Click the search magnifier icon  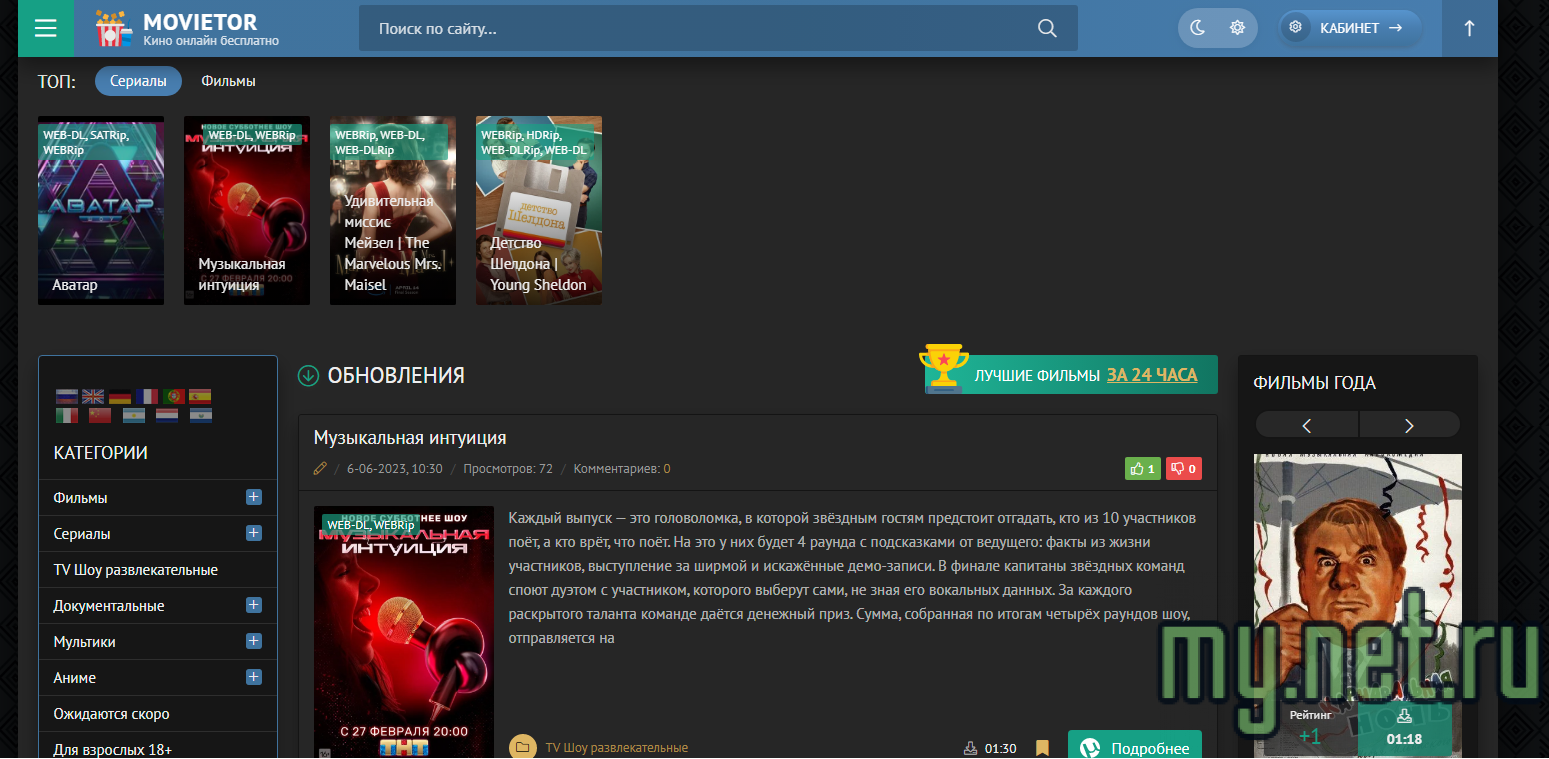point(1047,28)
